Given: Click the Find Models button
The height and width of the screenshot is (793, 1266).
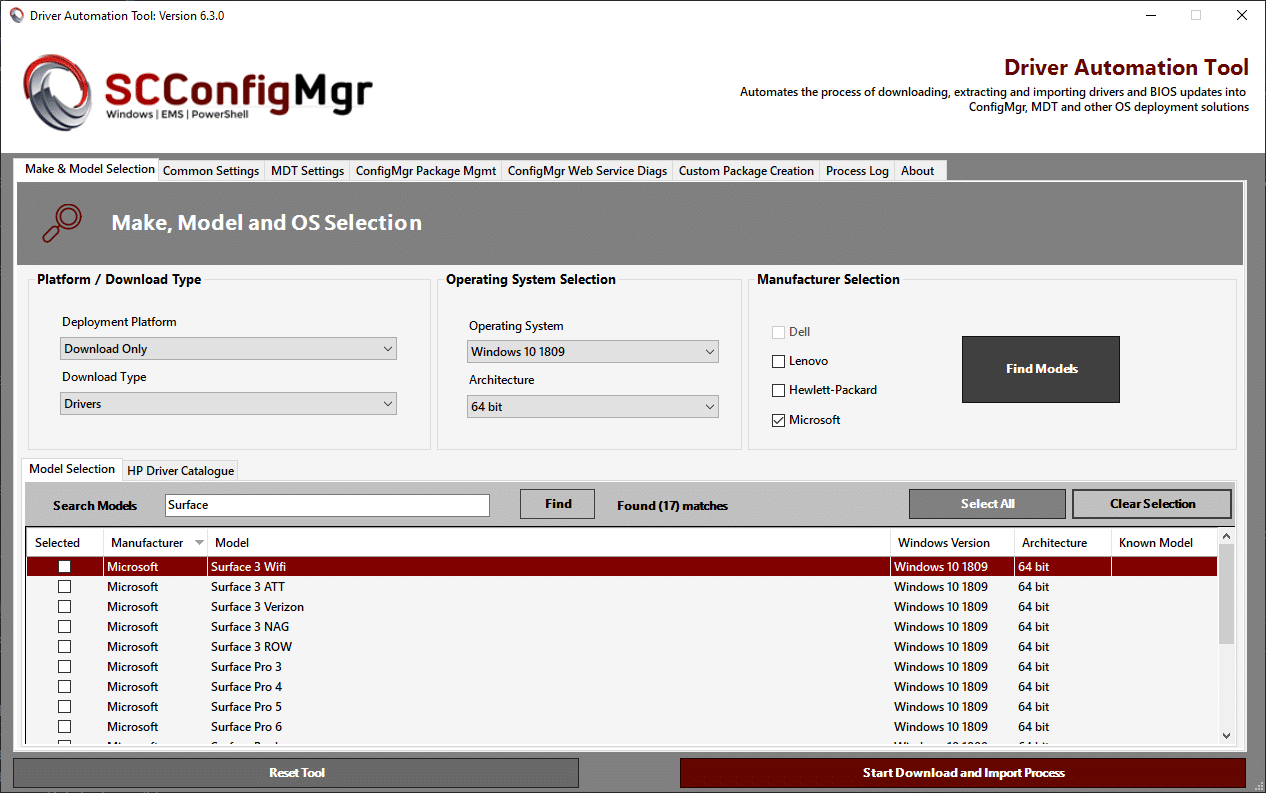Looking at the screenshot, I should coord(1040,369).
